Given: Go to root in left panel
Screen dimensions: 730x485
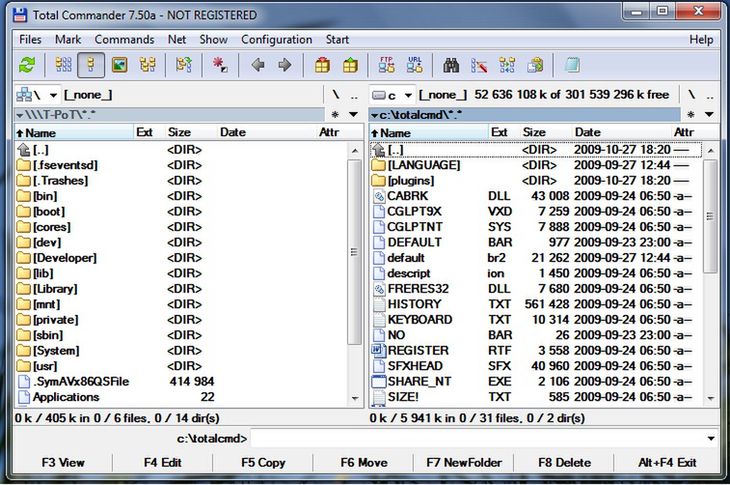Looking at the screenshot, I should click(336, 95).
